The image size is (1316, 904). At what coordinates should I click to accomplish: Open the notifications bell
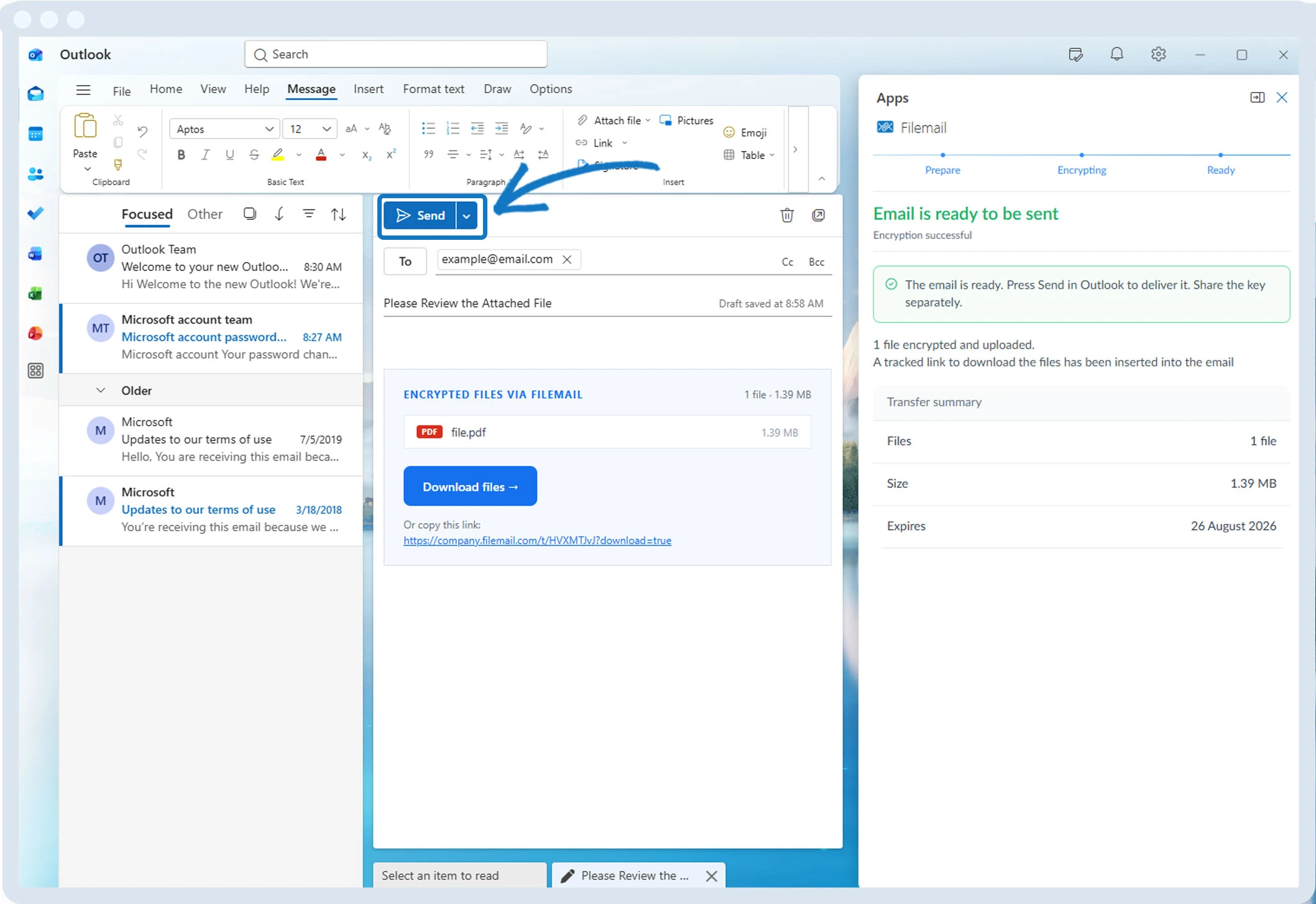coord(1116,55)
